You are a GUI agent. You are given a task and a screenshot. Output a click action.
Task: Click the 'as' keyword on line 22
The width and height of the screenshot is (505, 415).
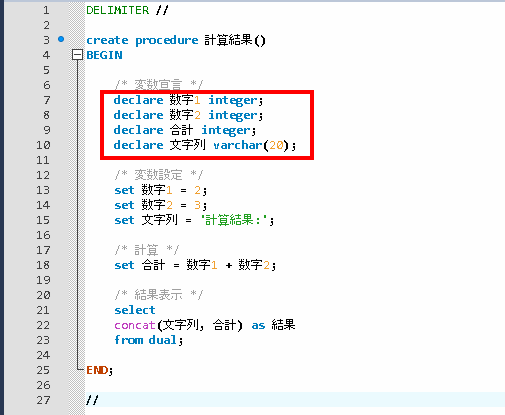258,325
